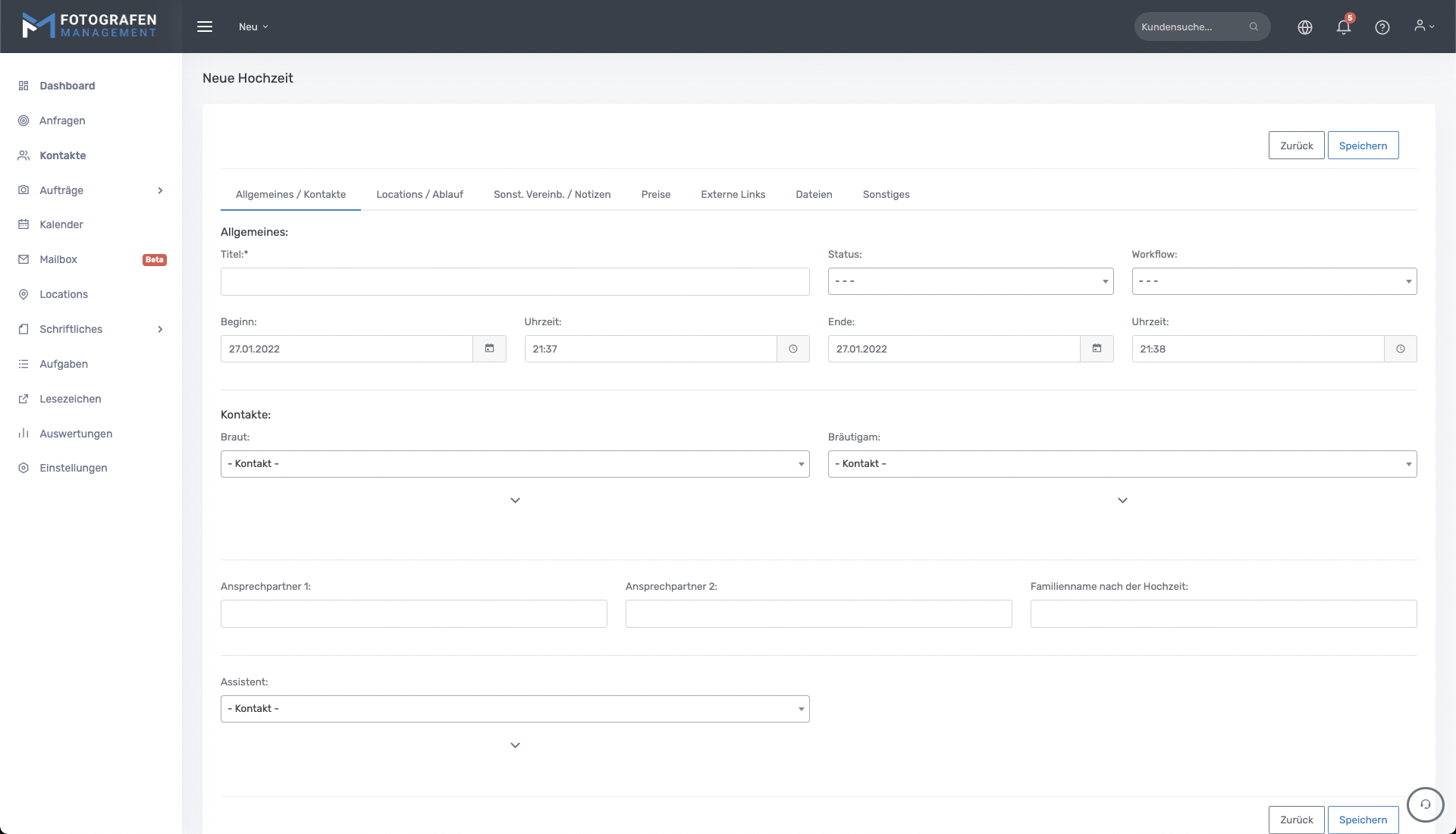Expand the Aufträge sidebar submenu
The height and width of the screenshot is (834, 1456).
point(160,190)
